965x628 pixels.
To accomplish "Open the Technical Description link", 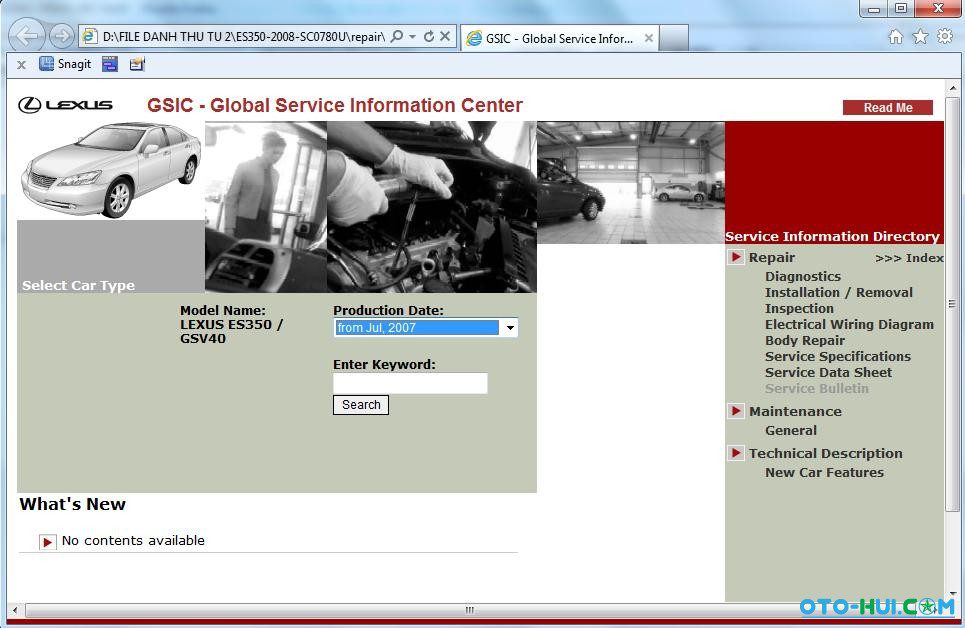I will point(825,453).
